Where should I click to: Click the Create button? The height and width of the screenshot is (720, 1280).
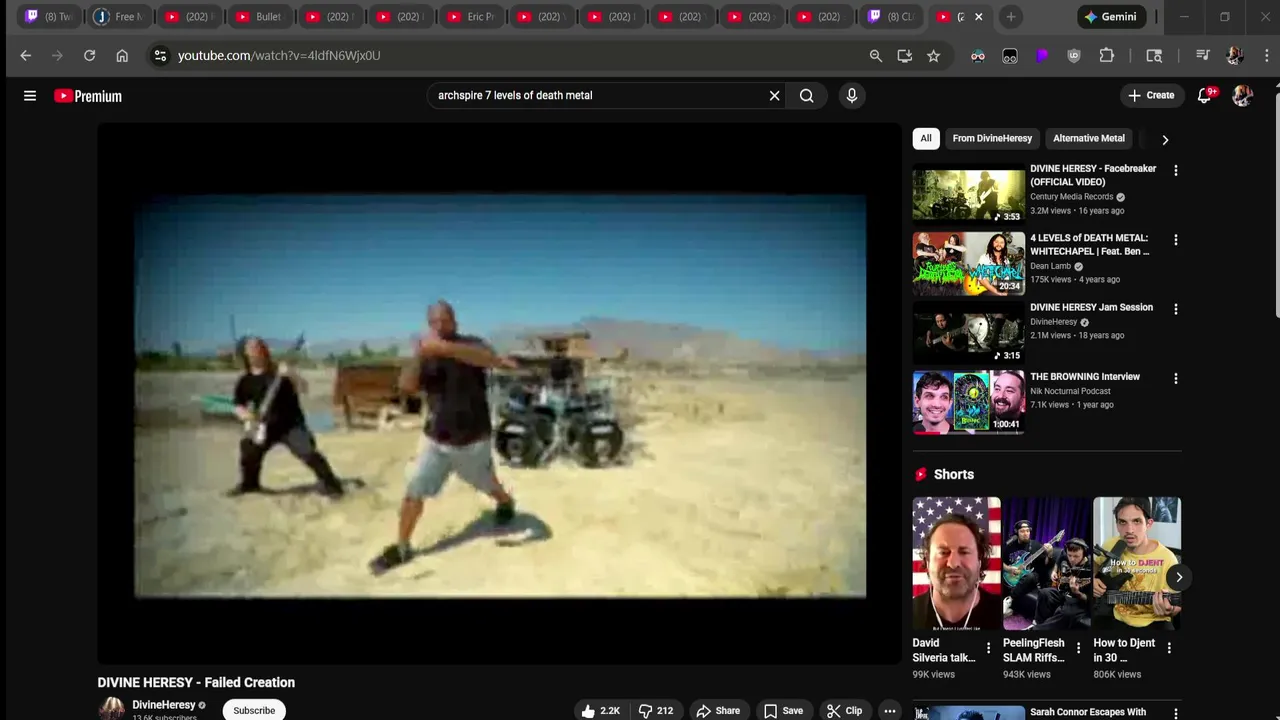coord(1151,96)
